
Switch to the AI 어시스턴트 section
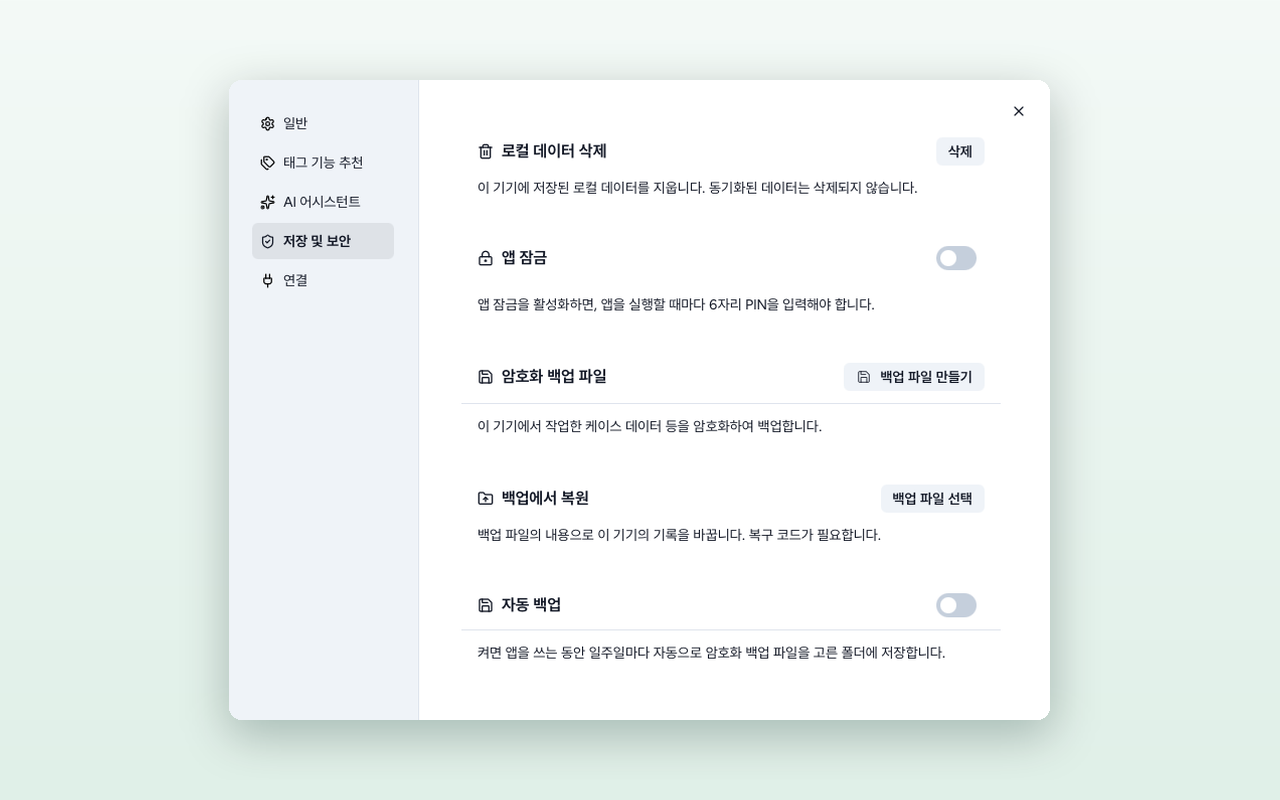point(323,202)
